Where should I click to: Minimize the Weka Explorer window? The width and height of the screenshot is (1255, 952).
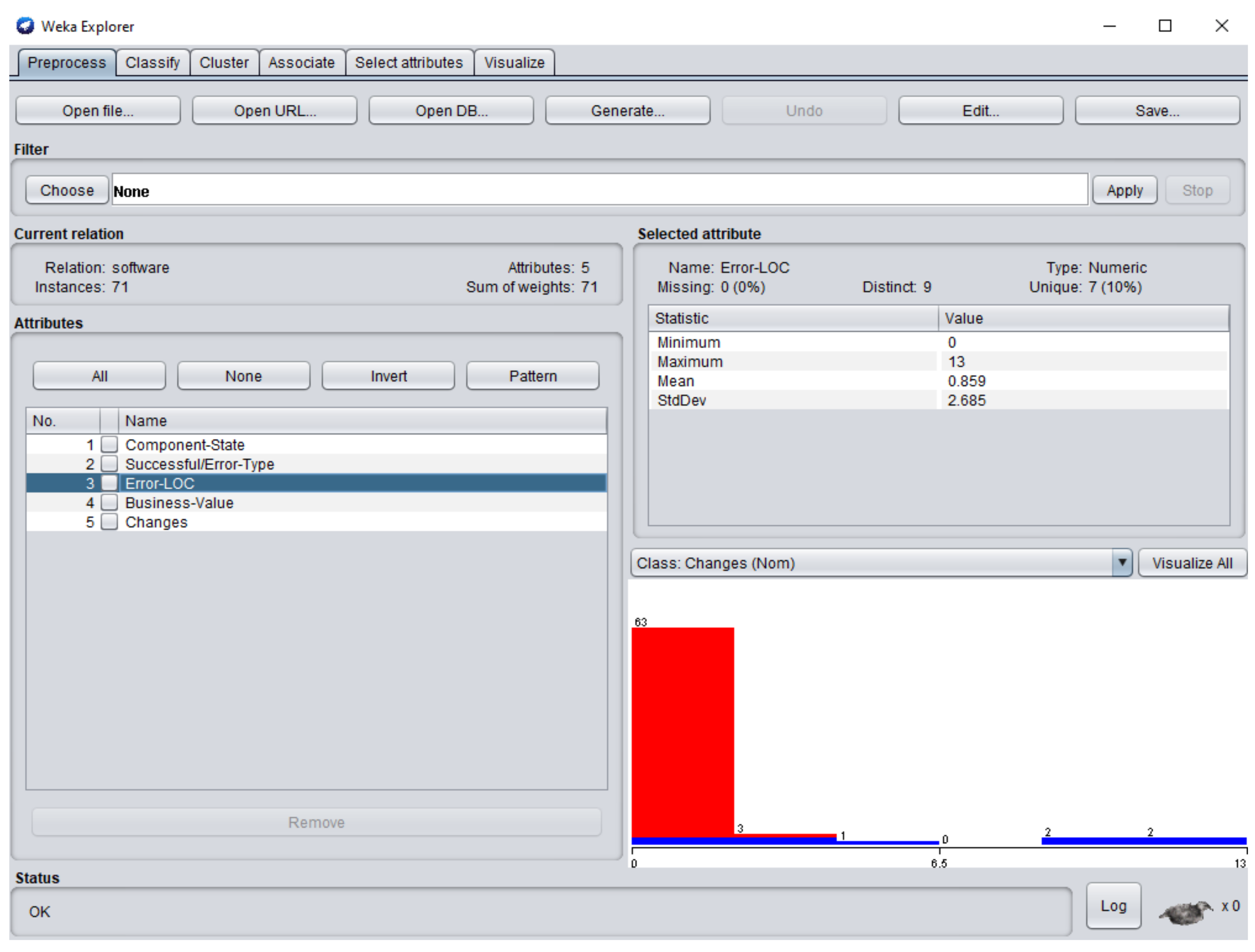1109,26
